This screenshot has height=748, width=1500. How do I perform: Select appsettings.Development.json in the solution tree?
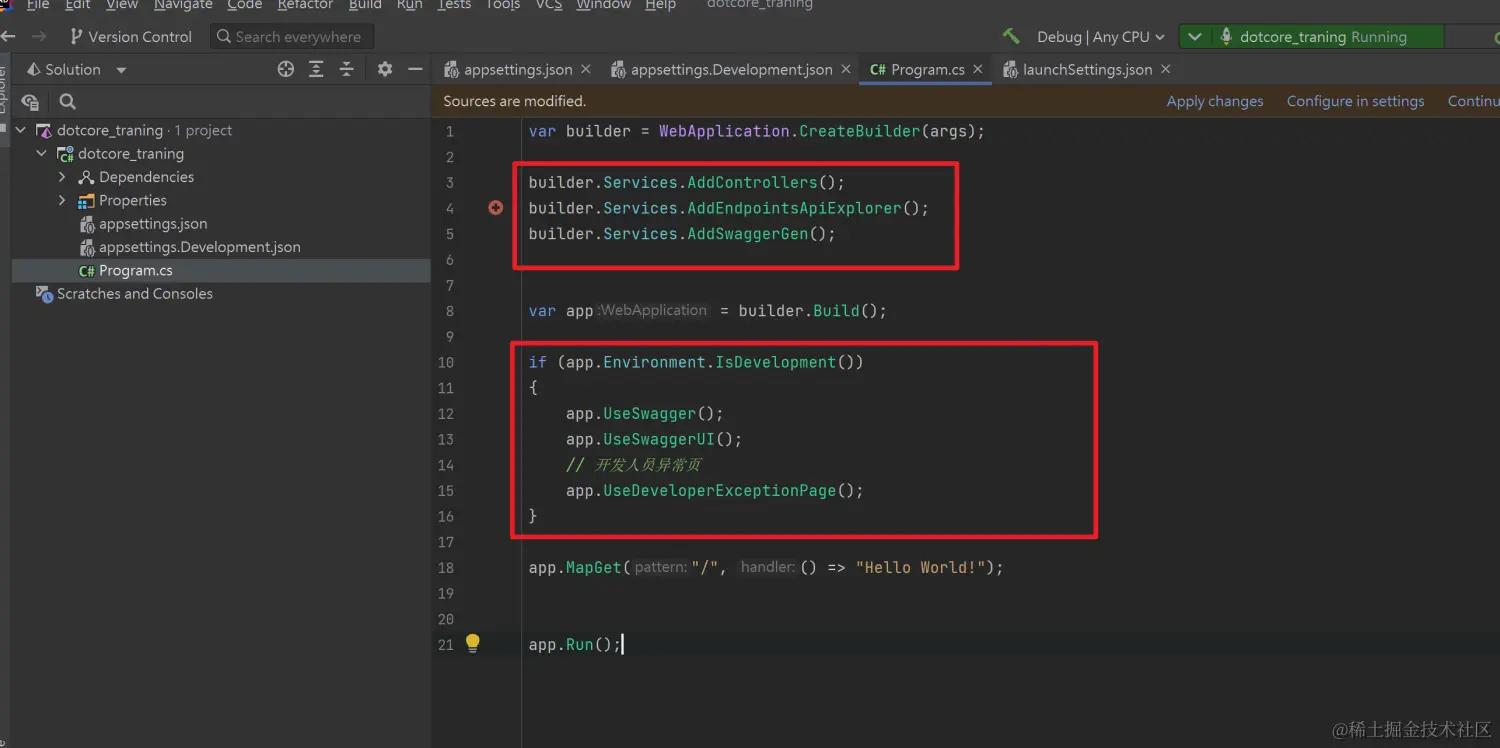(199, 247)
